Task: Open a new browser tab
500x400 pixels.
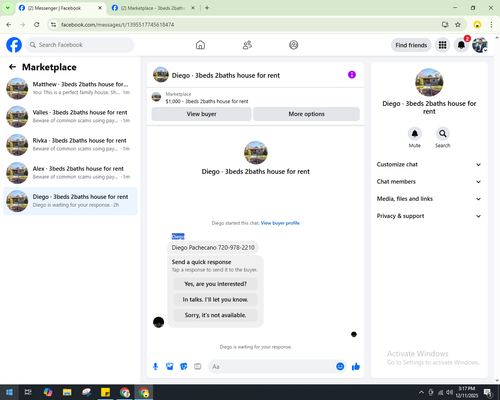Action: click(207, 8)
